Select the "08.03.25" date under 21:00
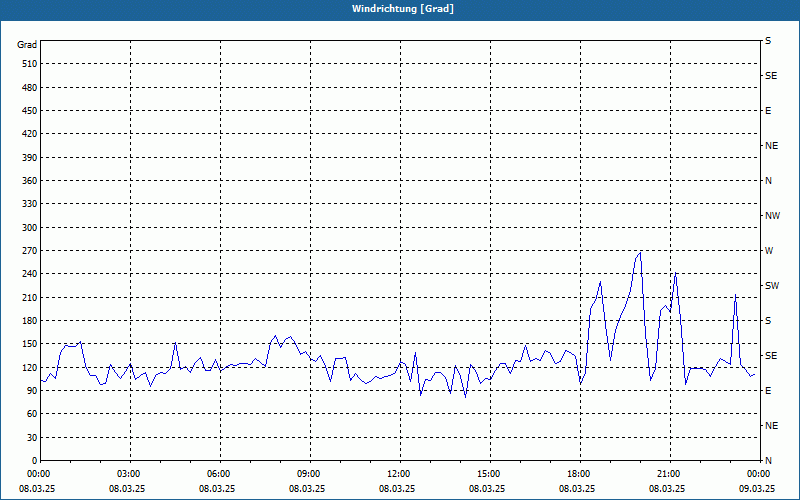This screenshot has width=800, height=500. click(667, 489)
